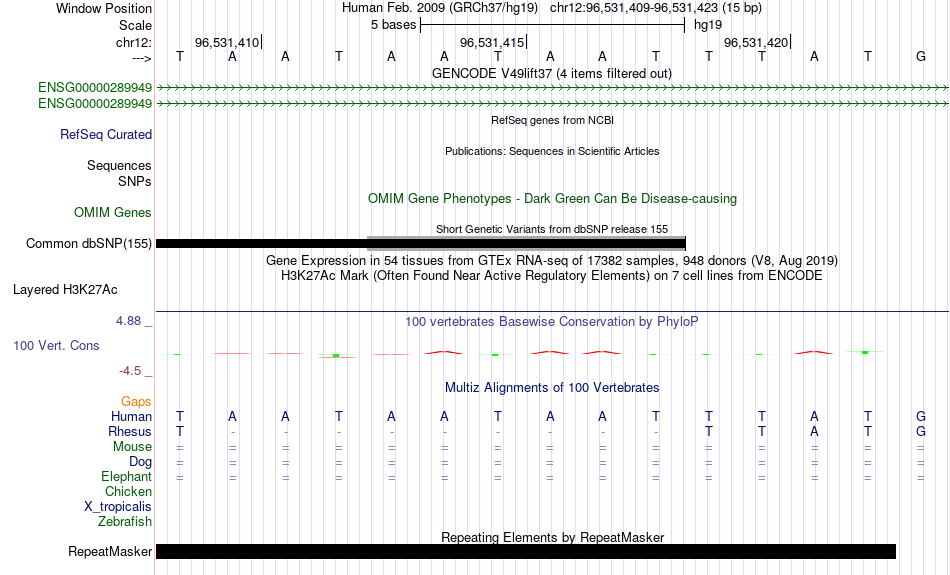
Task: Click the Sequences track label
Action: coord(119,165)
